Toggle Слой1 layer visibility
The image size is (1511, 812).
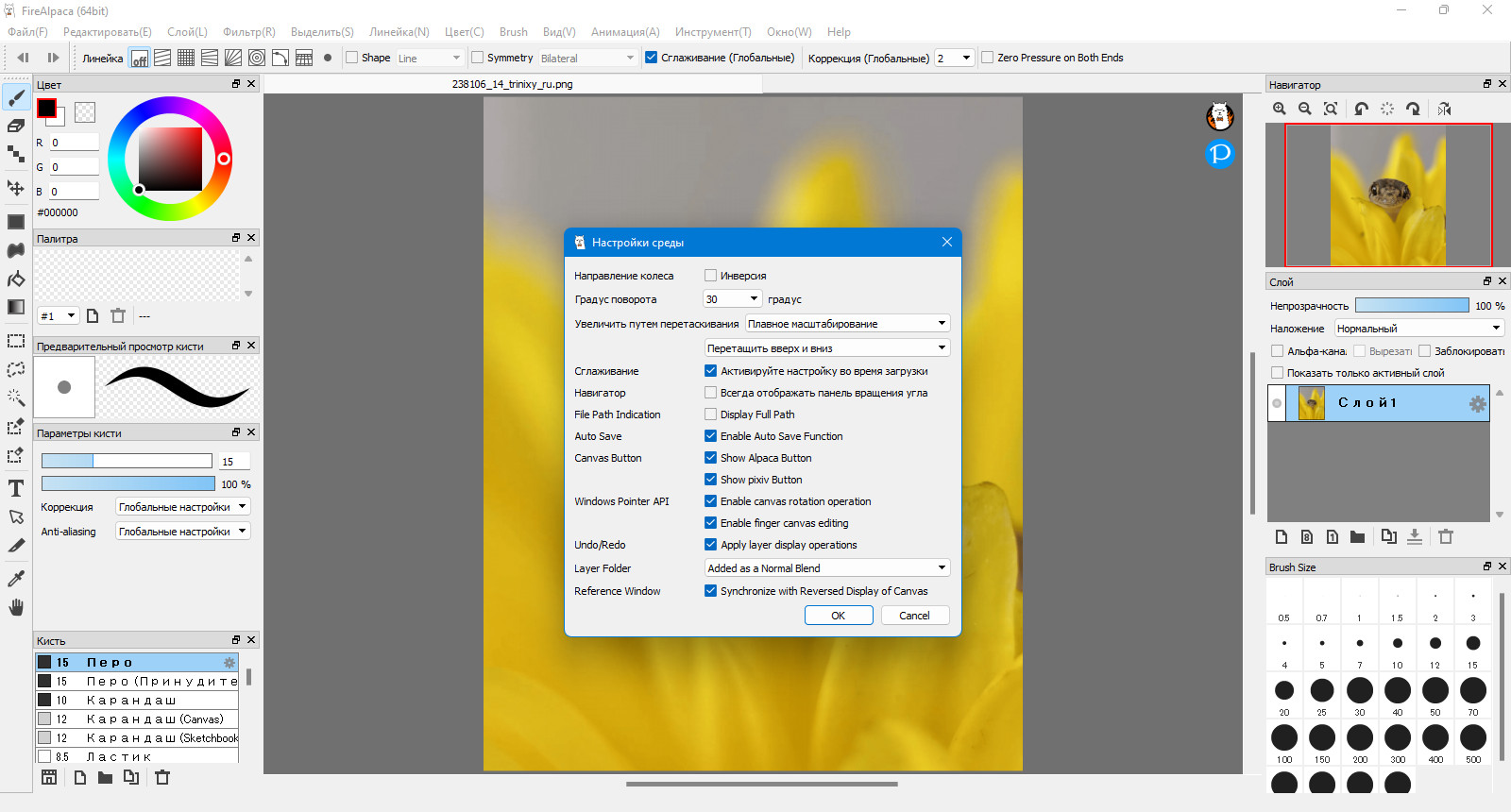pos(1277,403)
